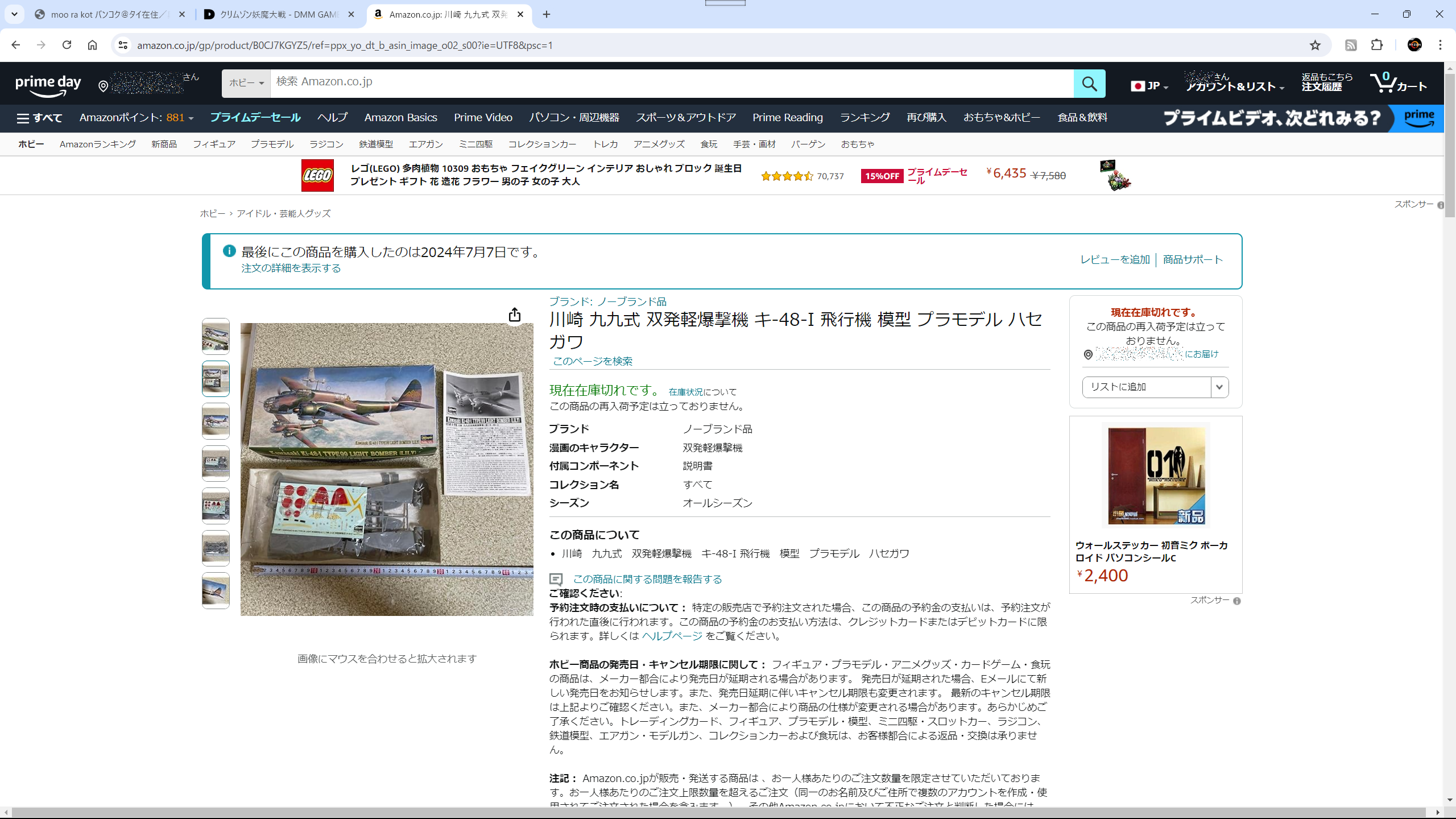Click the main product image
Viewport: 1456px width, 819px height.
click(x=387, y=469)
